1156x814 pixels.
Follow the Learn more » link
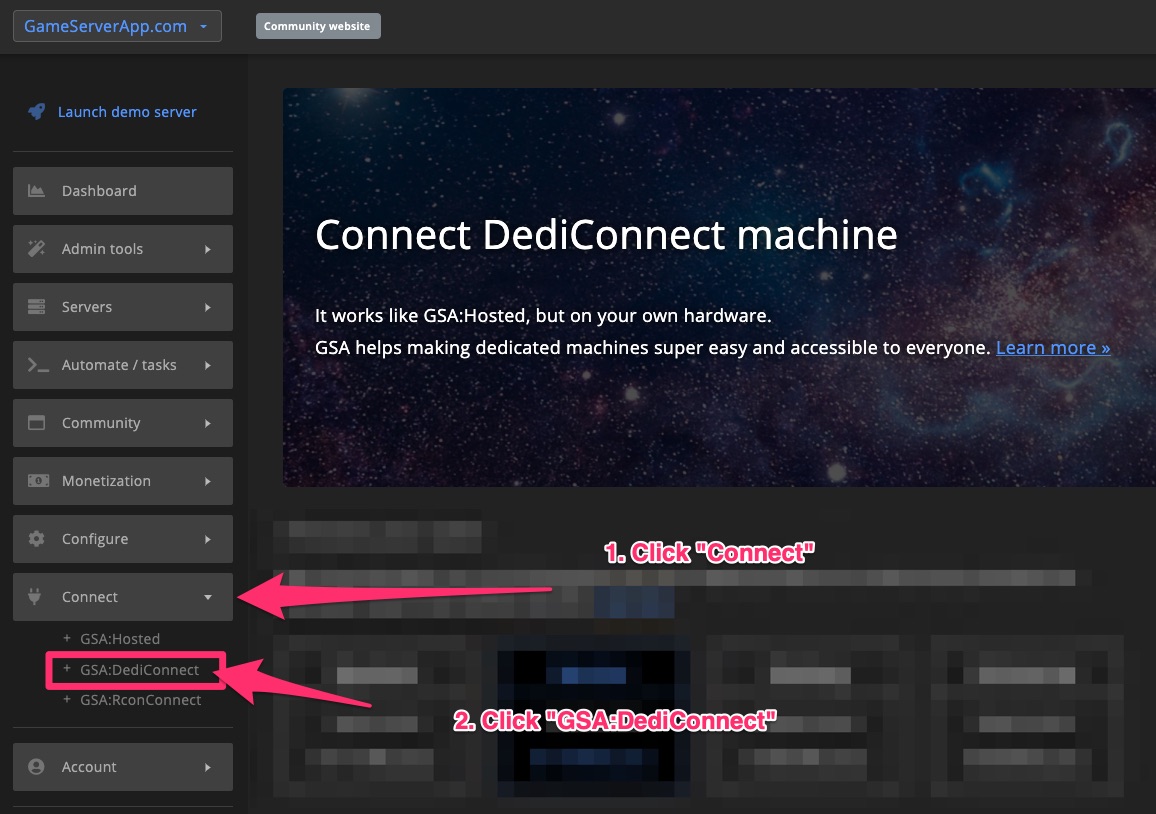pyautogui.click(x=1053, y=347)
